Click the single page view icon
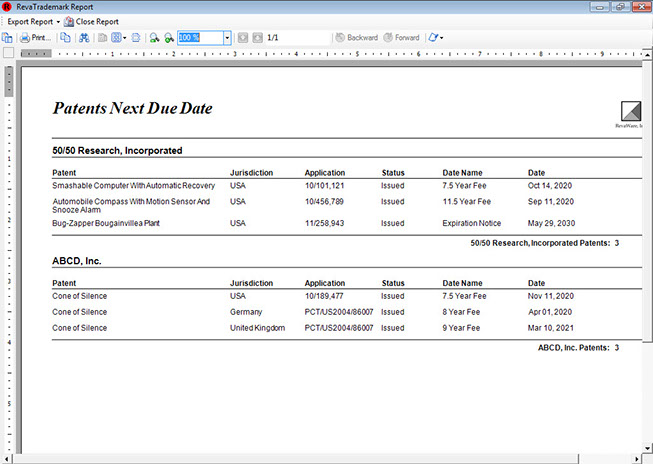 (101, 38)
